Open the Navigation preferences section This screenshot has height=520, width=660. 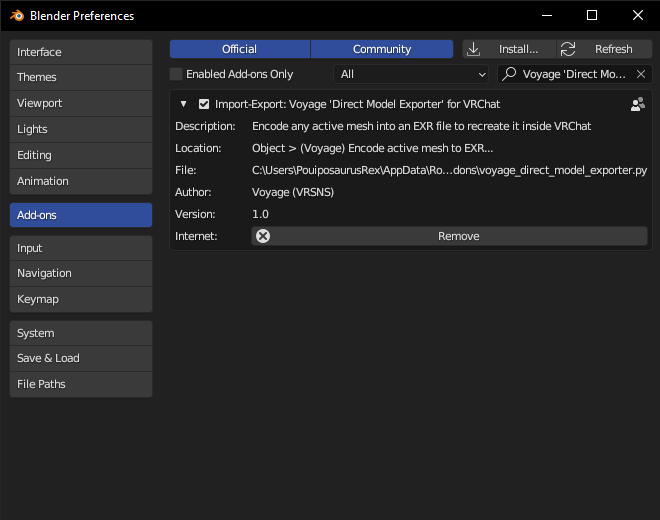point(81,273)
